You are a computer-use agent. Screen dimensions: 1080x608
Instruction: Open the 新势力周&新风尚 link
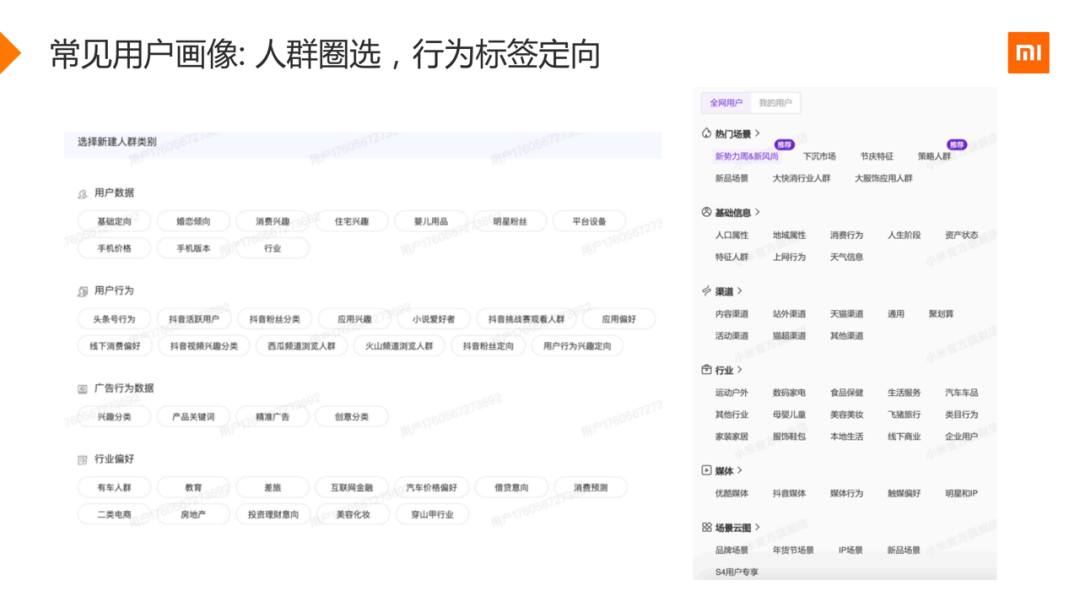[747, 156]
